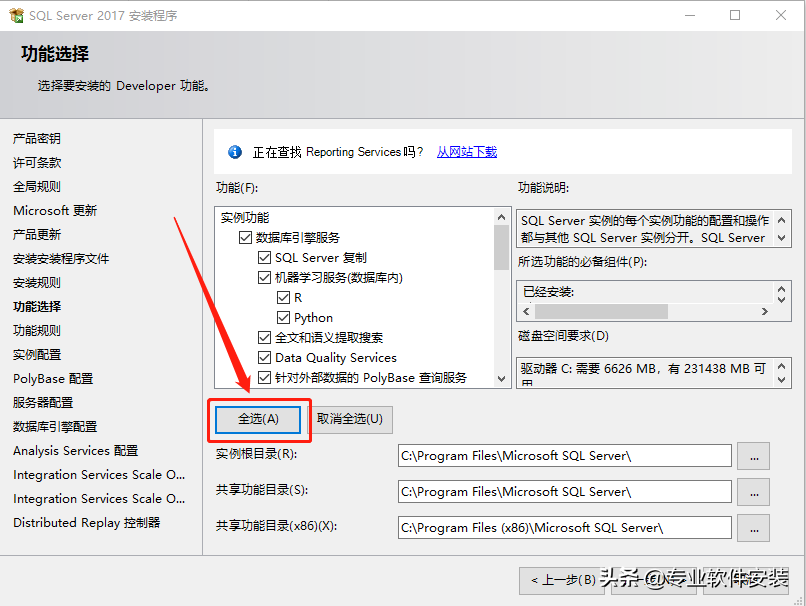Click the feature list scroll-down arrow
This screenshot has width=806, height=606.
[x=502, y=379]
